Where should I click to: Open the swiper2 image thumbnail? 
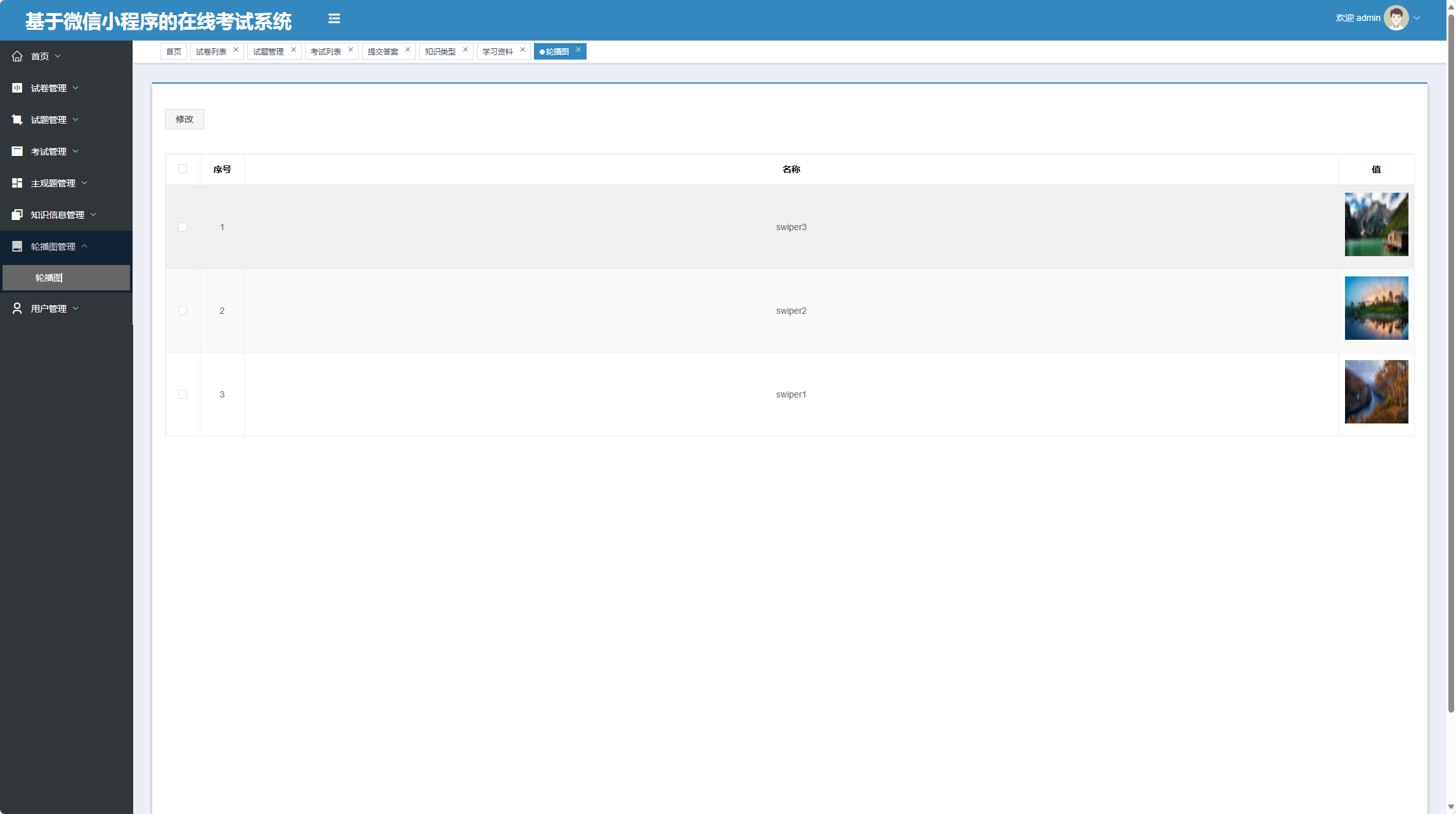[1376, 308]
